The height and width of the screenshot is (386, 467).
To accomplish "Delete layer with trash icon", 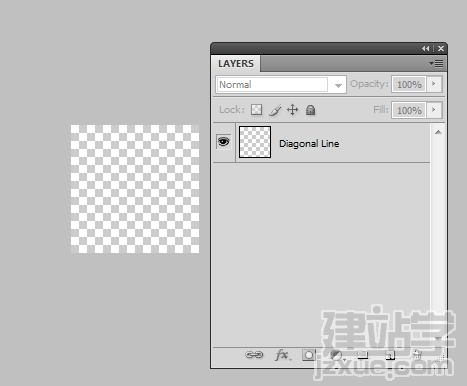I will (417, 355).
